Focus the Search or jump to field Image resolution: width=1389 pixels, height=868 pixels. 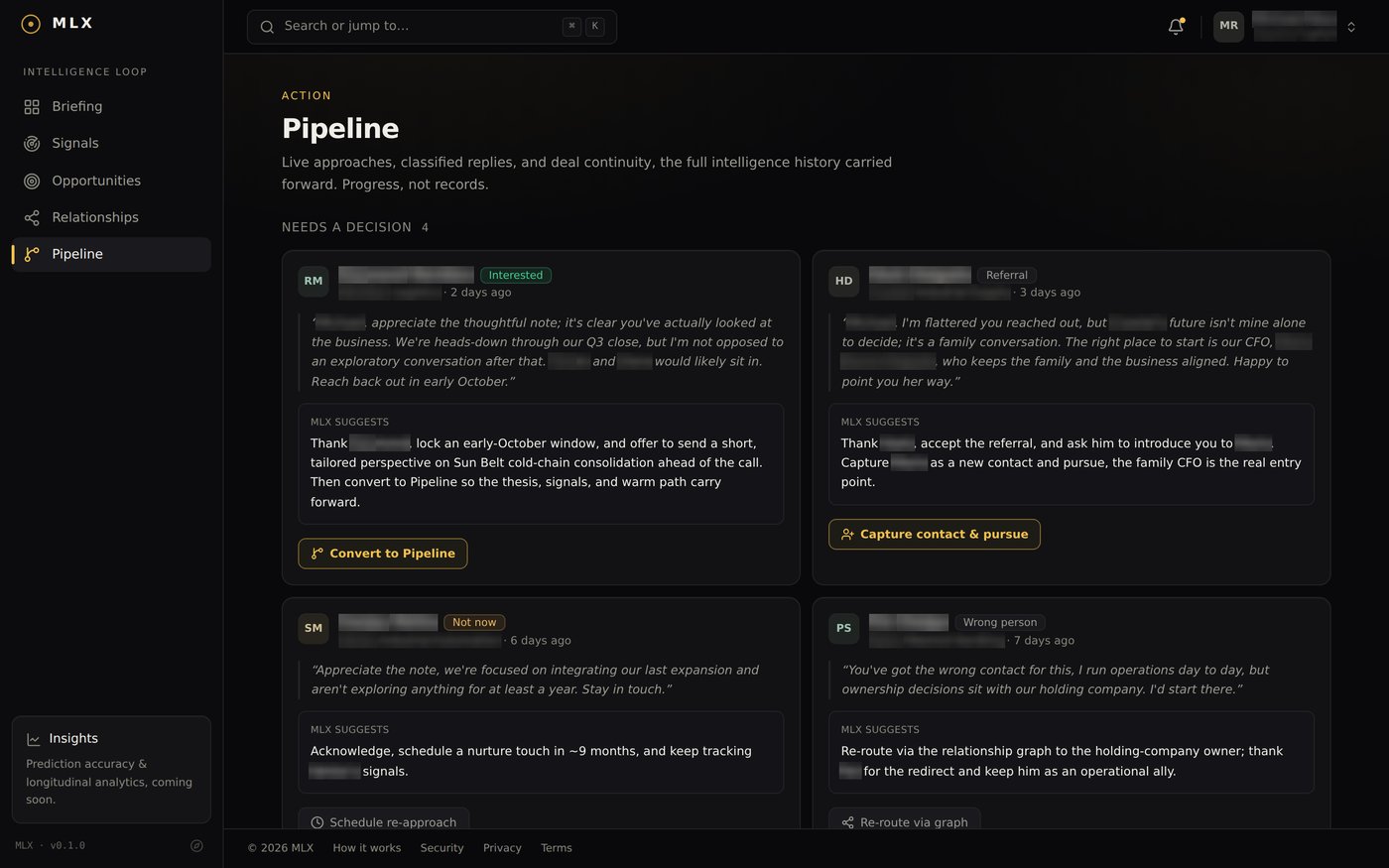pyautogui.click(x=432, y=27)
